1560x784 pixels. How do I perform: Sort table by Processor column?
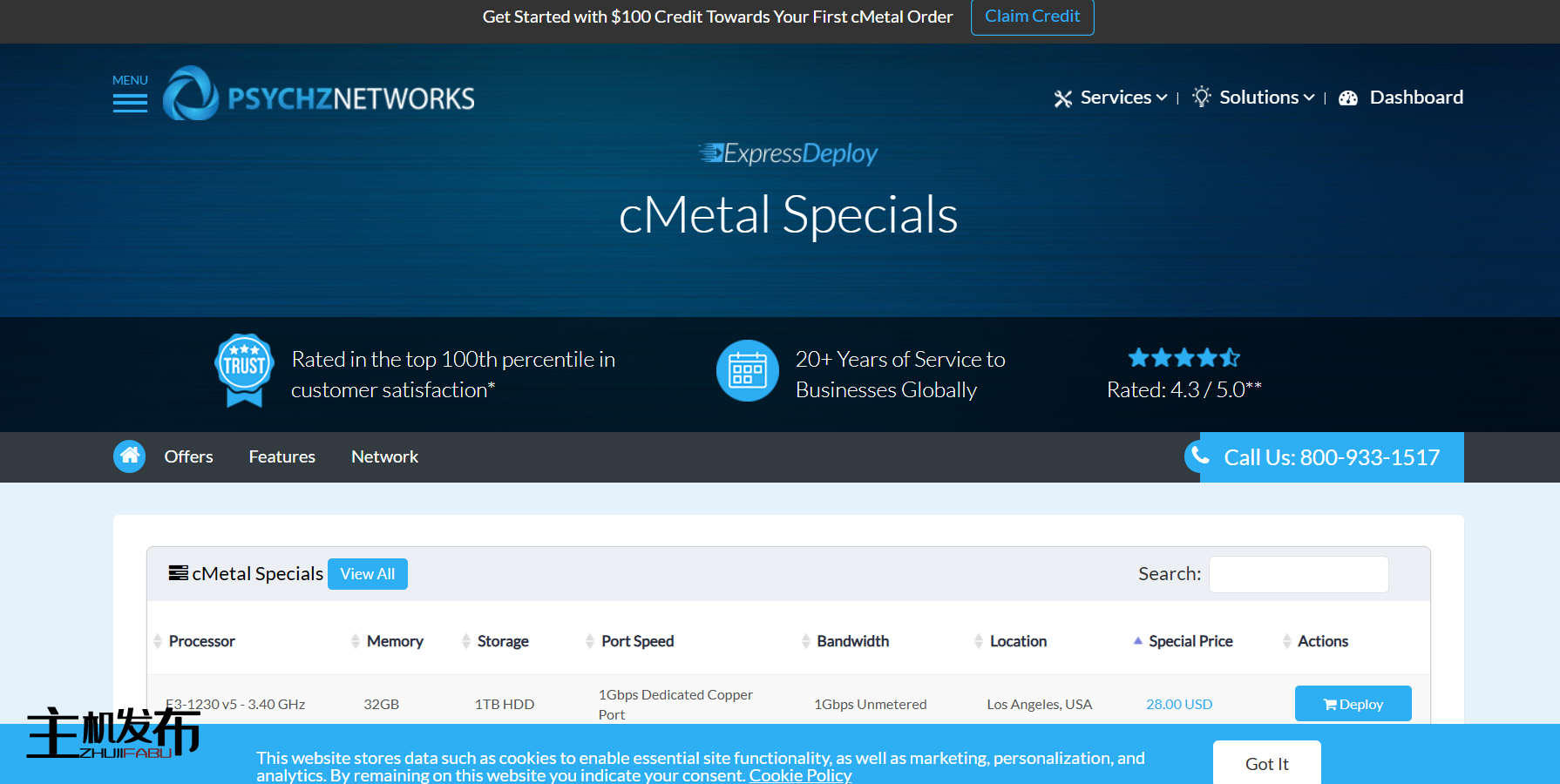point(201,641)
